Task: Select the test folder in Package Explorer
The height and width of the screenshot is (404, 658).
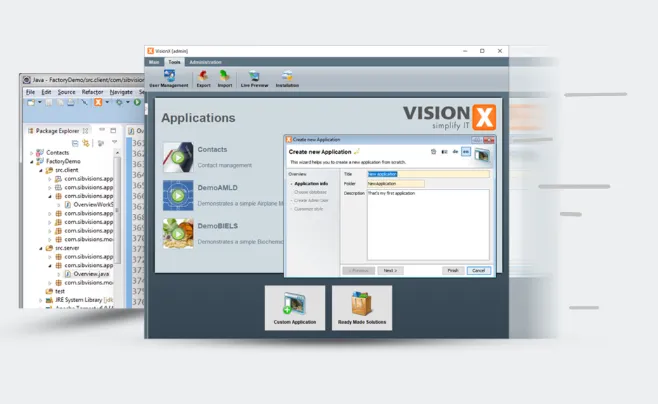Action: (55, 291)
